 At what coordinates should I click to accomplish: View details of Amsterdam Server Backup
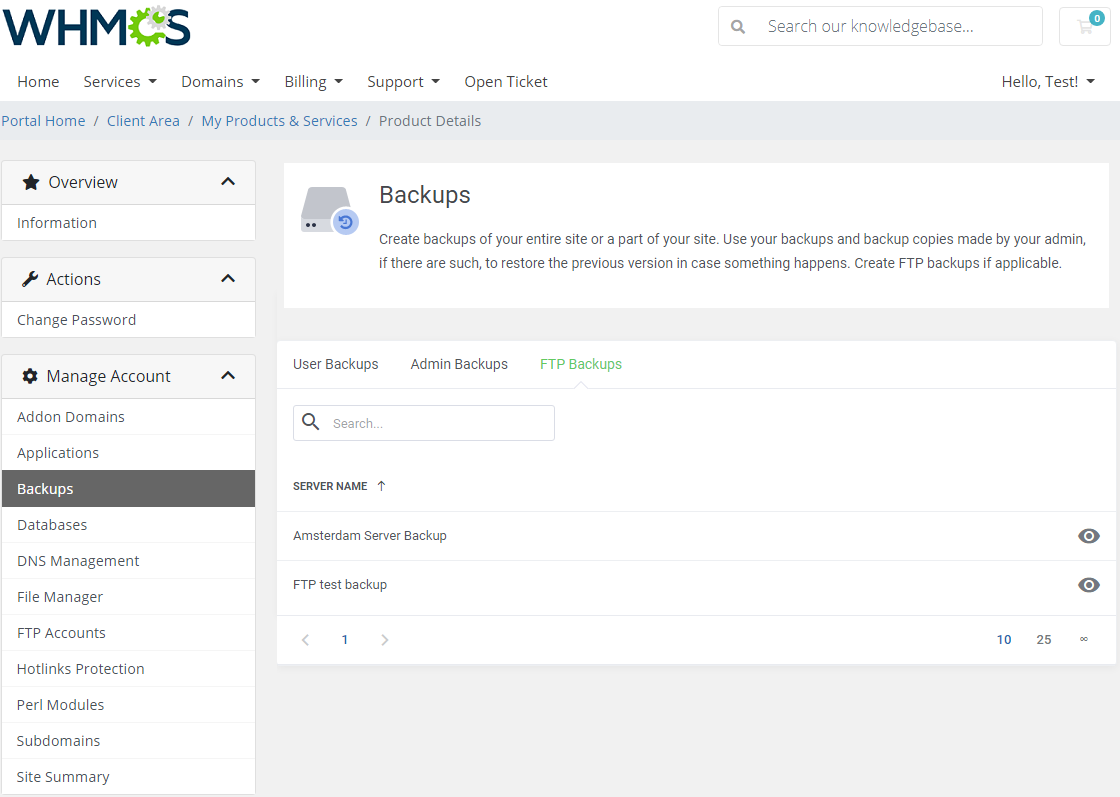coord(1089,536)
